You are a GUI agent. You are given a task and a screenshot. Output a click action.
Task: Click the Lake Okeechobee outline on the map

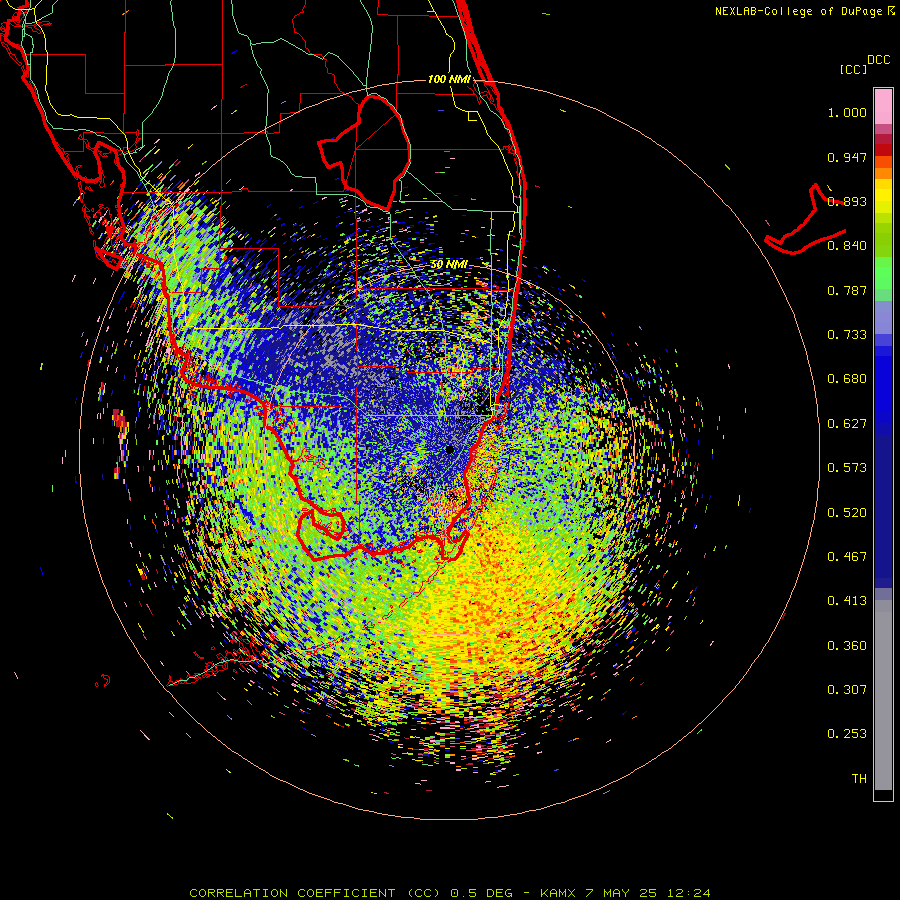(x=364, y=152)
